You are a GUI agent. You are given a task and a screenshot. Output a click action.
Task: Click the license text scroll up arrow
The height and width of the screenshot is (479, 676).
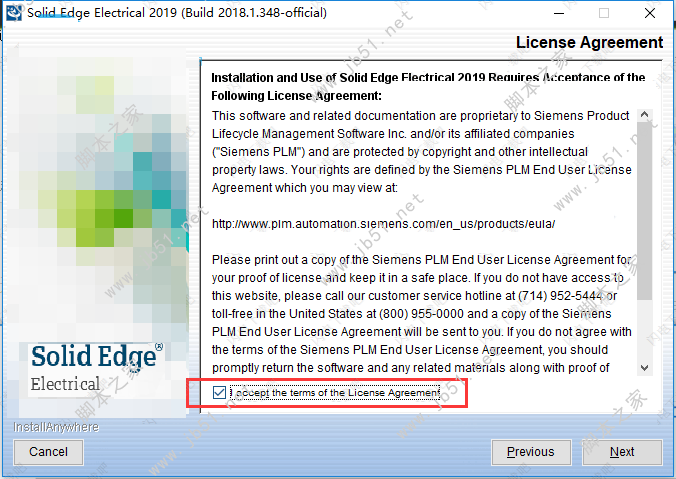(645, 115)
